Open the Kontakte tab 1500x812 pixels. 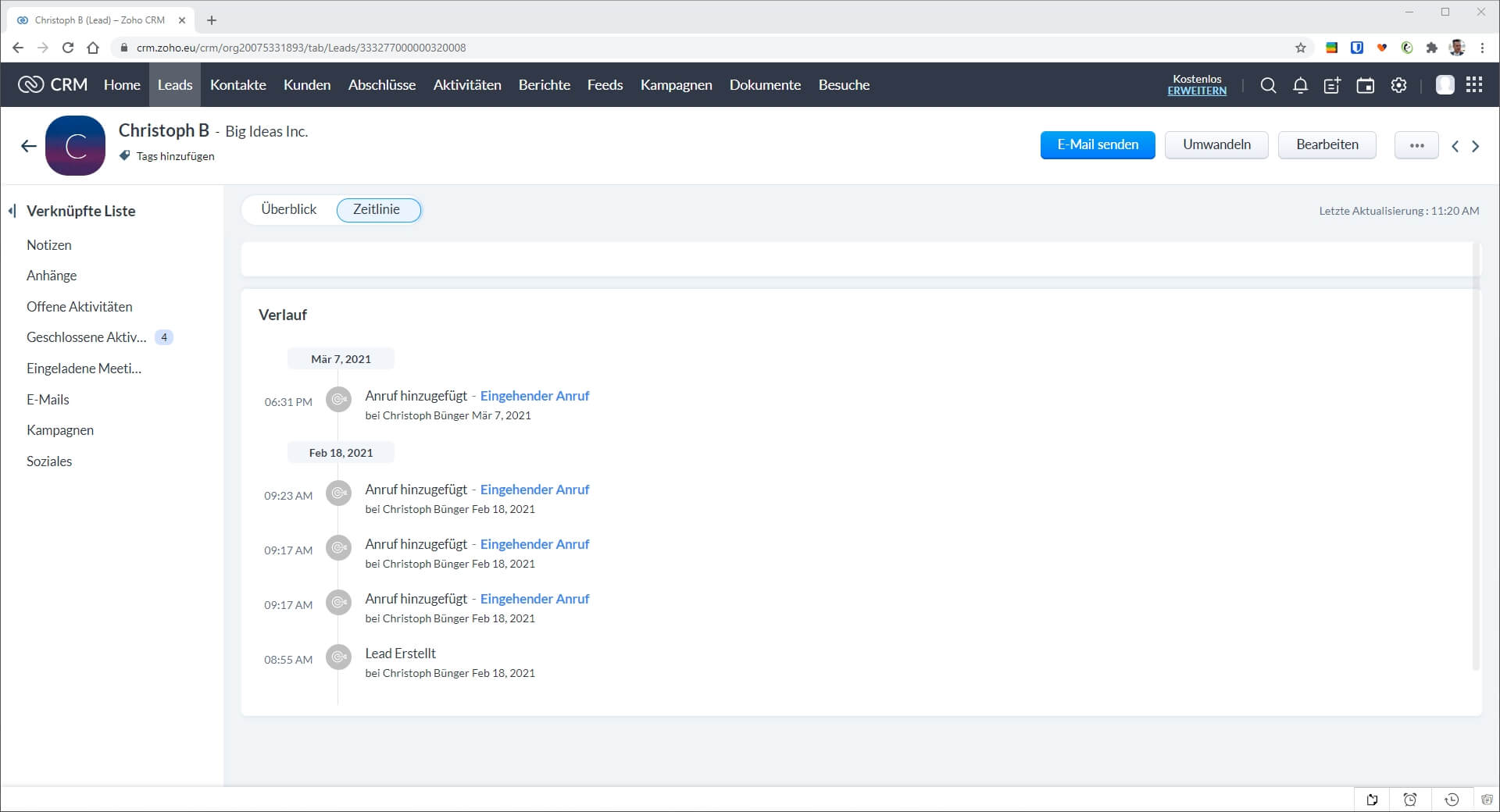237,85
